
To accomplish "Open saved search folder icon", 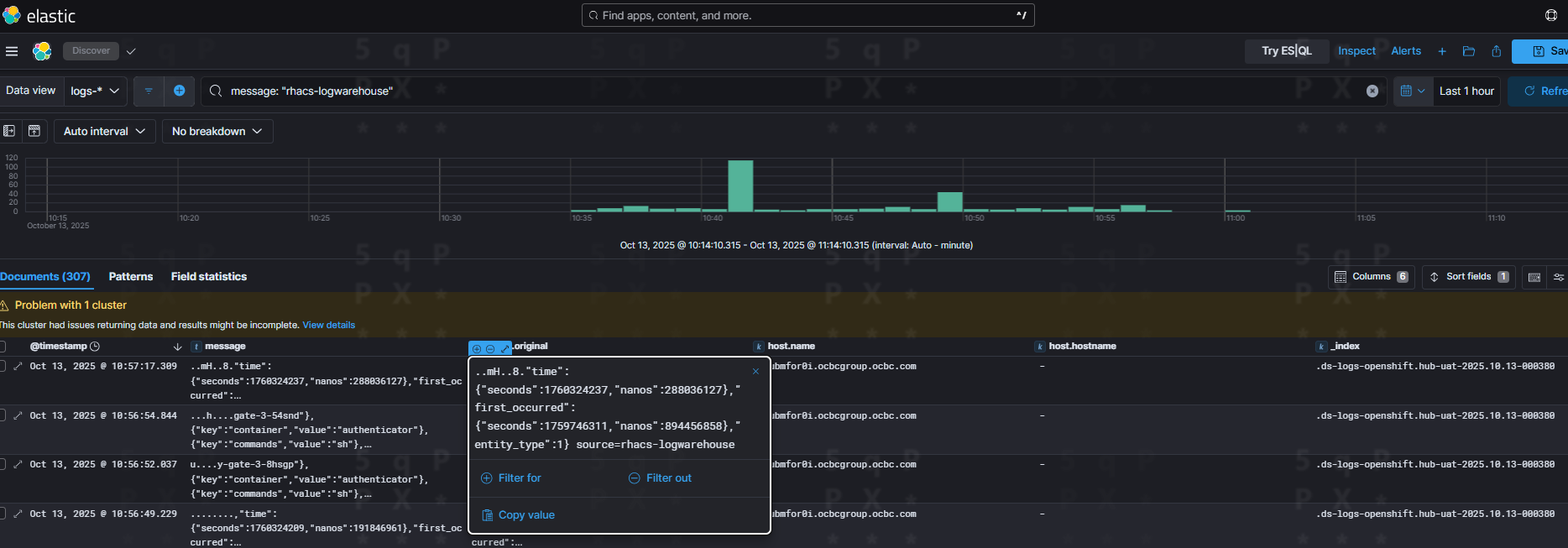I will coord(1469,51).
